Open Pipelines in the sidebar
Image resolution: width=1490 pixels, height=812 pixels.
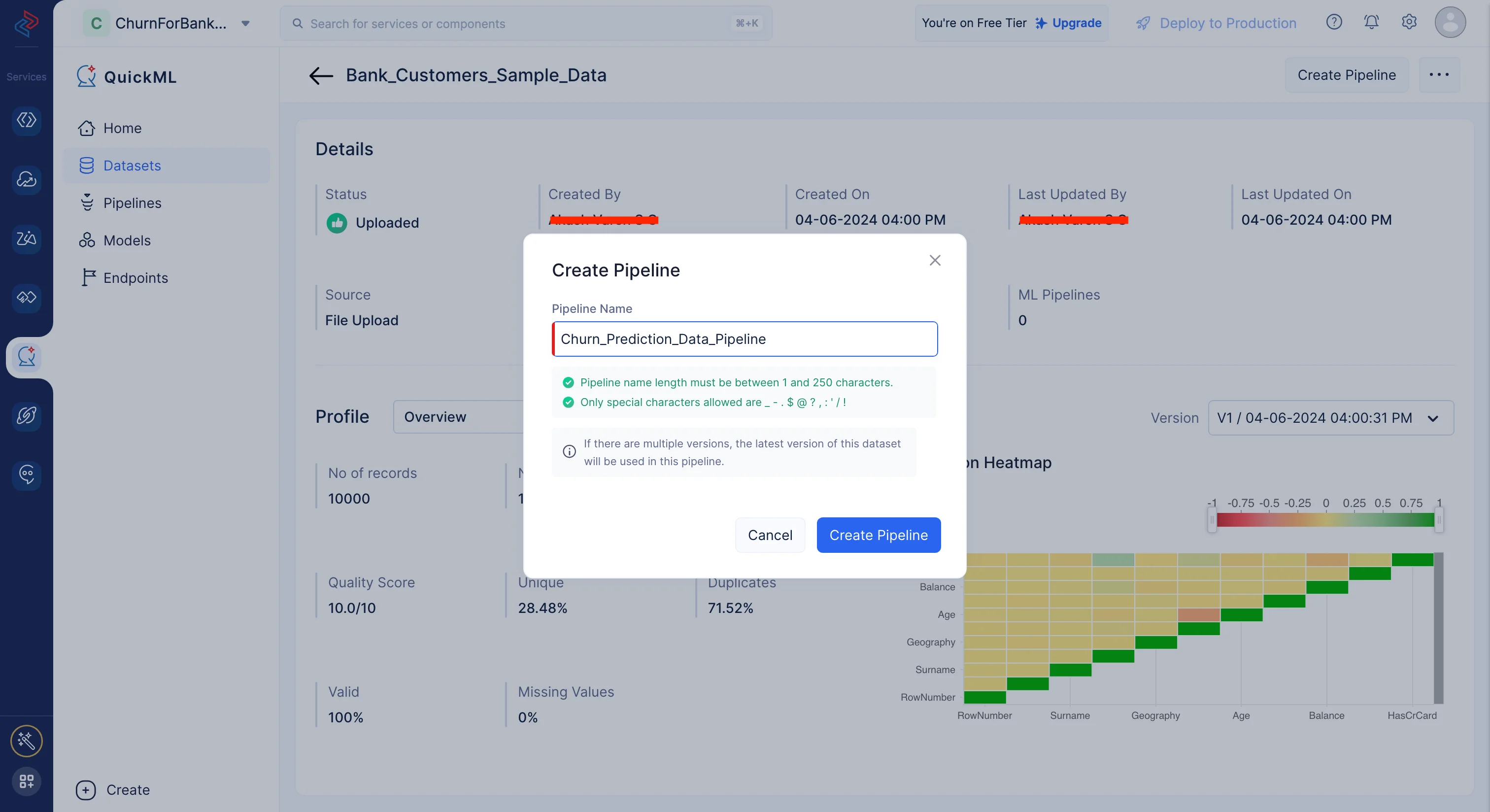pos(132,203)
